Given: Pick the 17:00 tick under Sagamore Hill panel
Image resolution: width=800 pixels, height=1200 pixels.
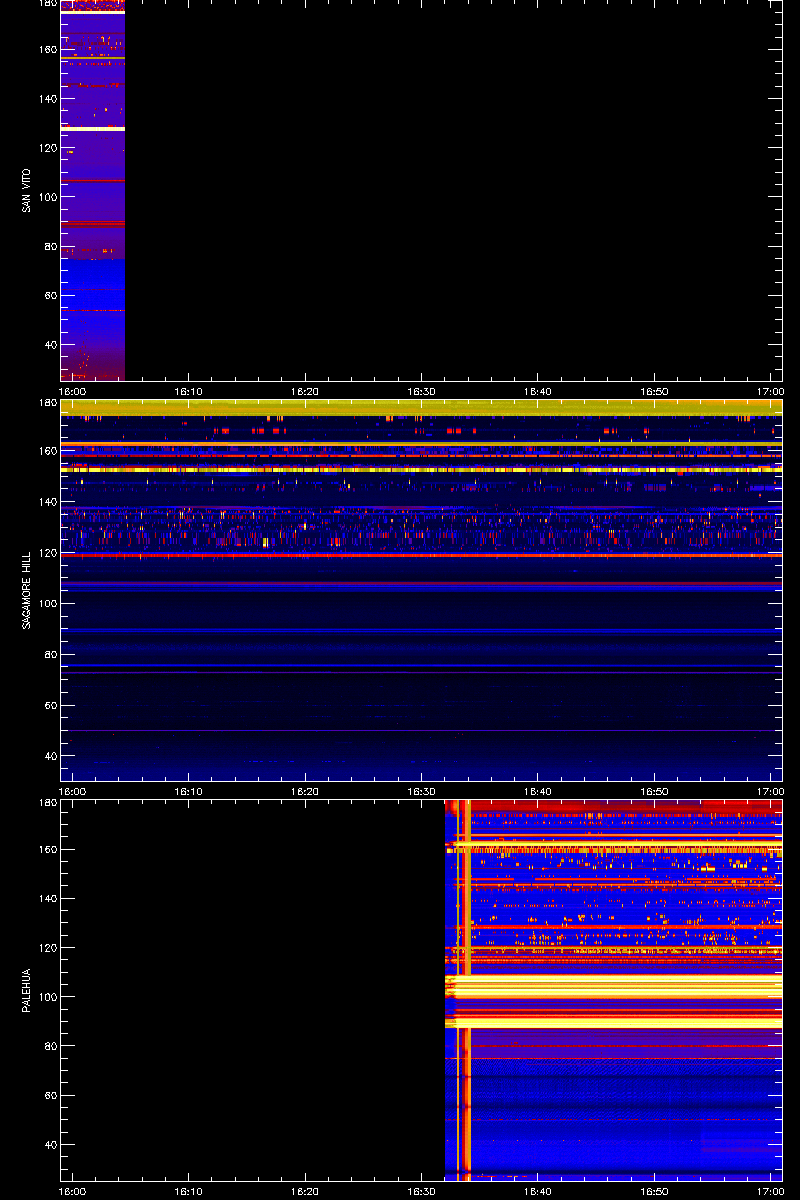Looking at the screenshot, I should 770,792.
